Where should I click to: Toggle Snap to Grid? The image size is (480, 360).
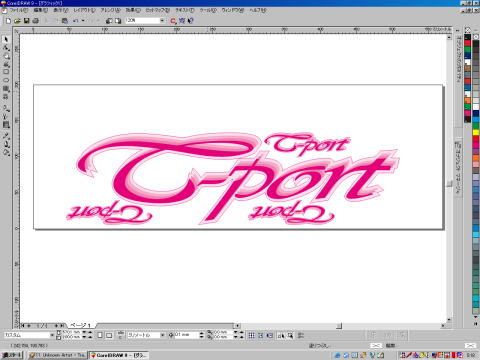(252, 335)
